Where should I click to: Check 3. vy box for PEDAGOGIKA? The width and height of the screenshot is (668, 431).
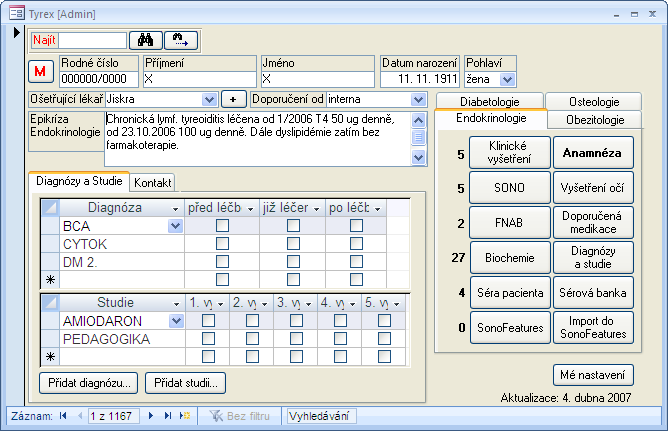(x=296, y=339)
